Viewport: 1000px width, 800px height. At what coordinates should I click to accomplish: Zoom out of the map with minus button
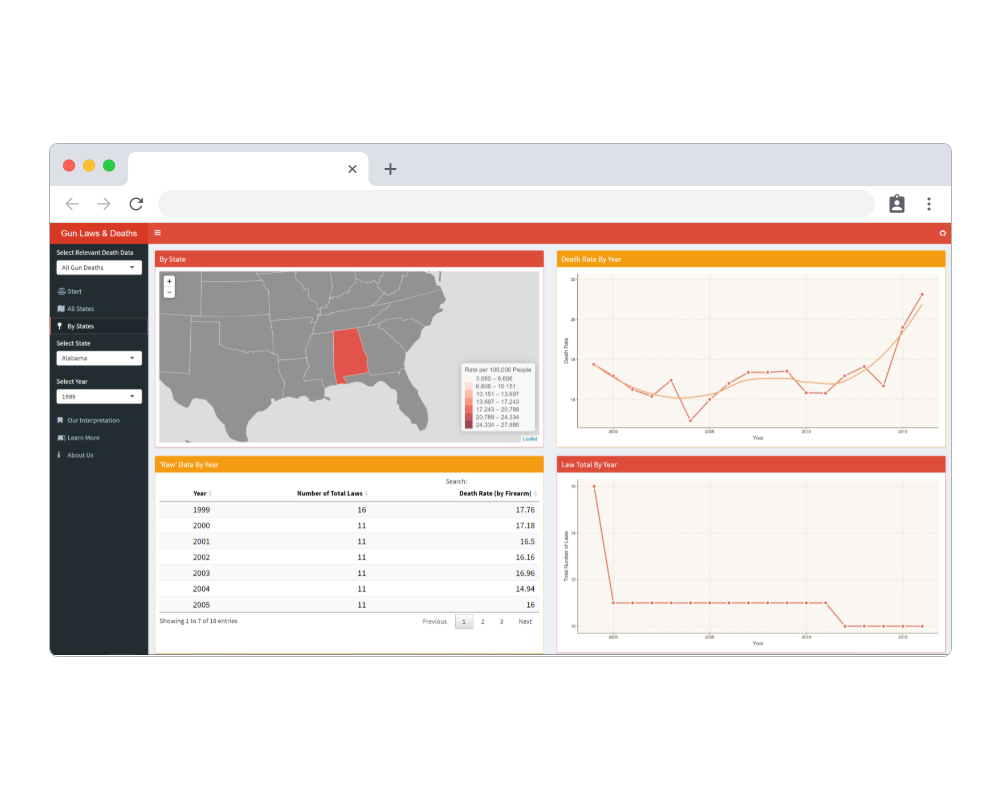tap(169, 293)
